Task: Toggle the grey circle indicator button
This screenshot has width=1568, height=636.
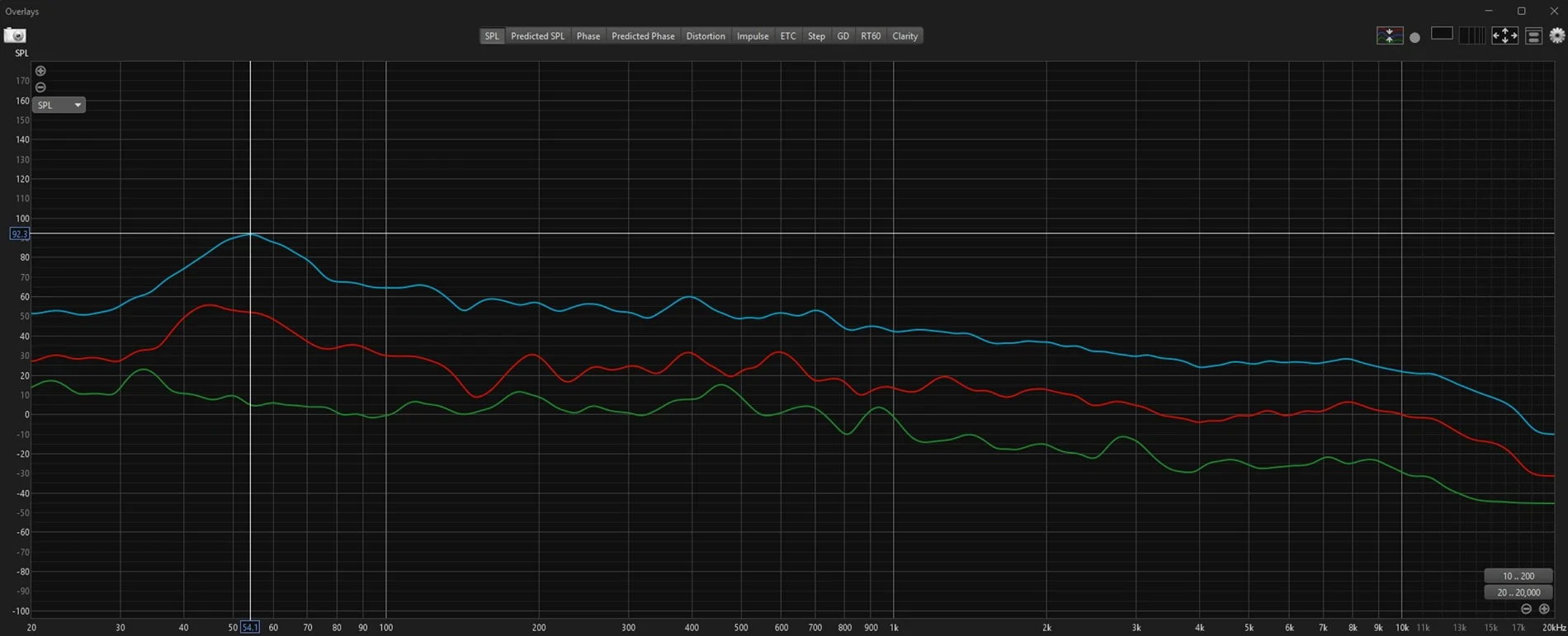Action: pyautogui.click(x=1415, y=37)
